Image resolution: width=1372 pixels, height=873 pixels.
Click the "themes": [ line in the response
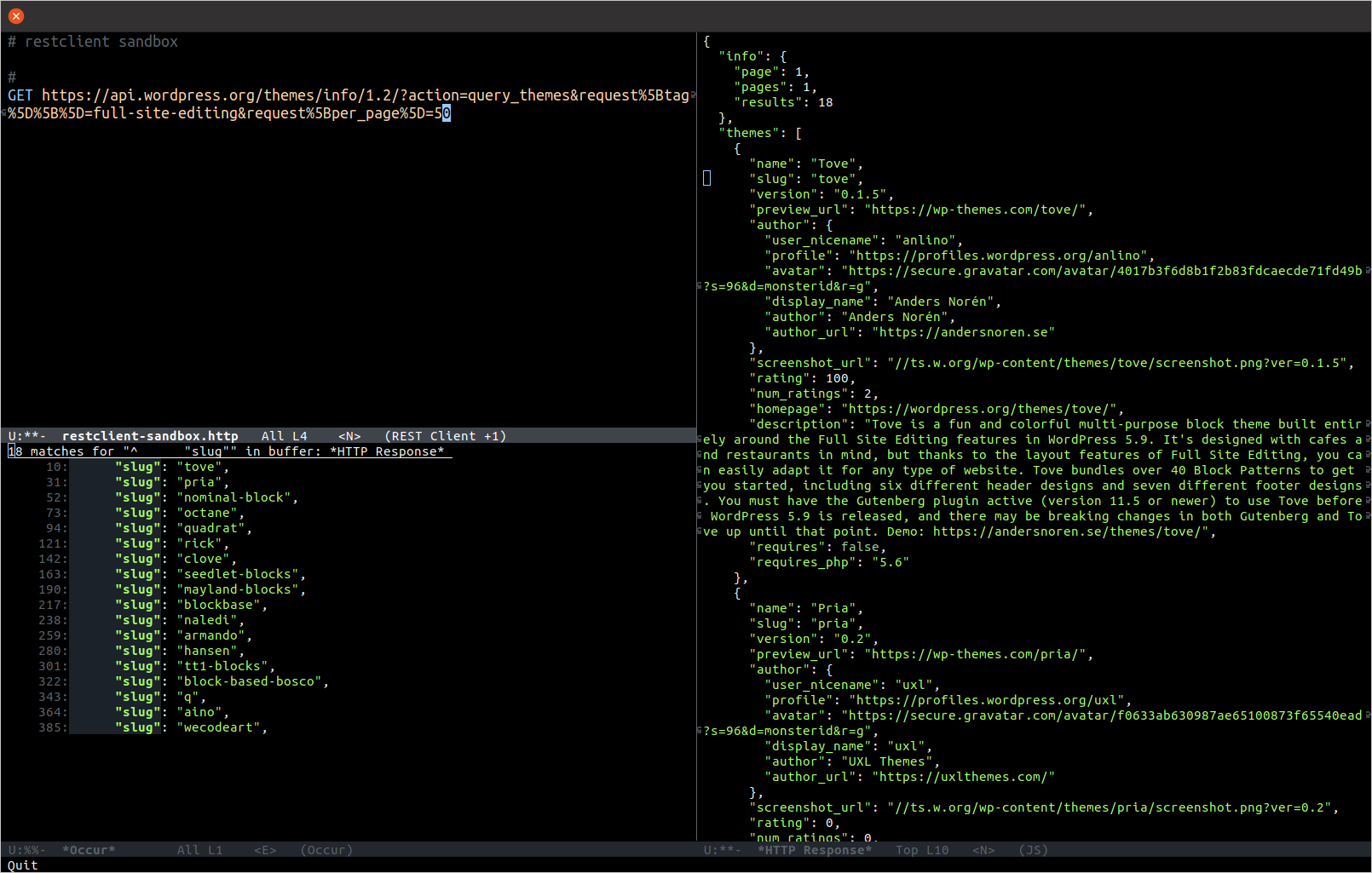coord(760,133)
